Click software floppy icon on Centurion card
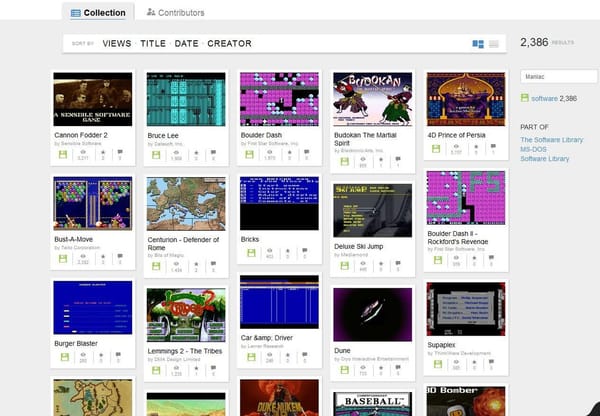Screen dimensions: 600x416 click(156, 266)
